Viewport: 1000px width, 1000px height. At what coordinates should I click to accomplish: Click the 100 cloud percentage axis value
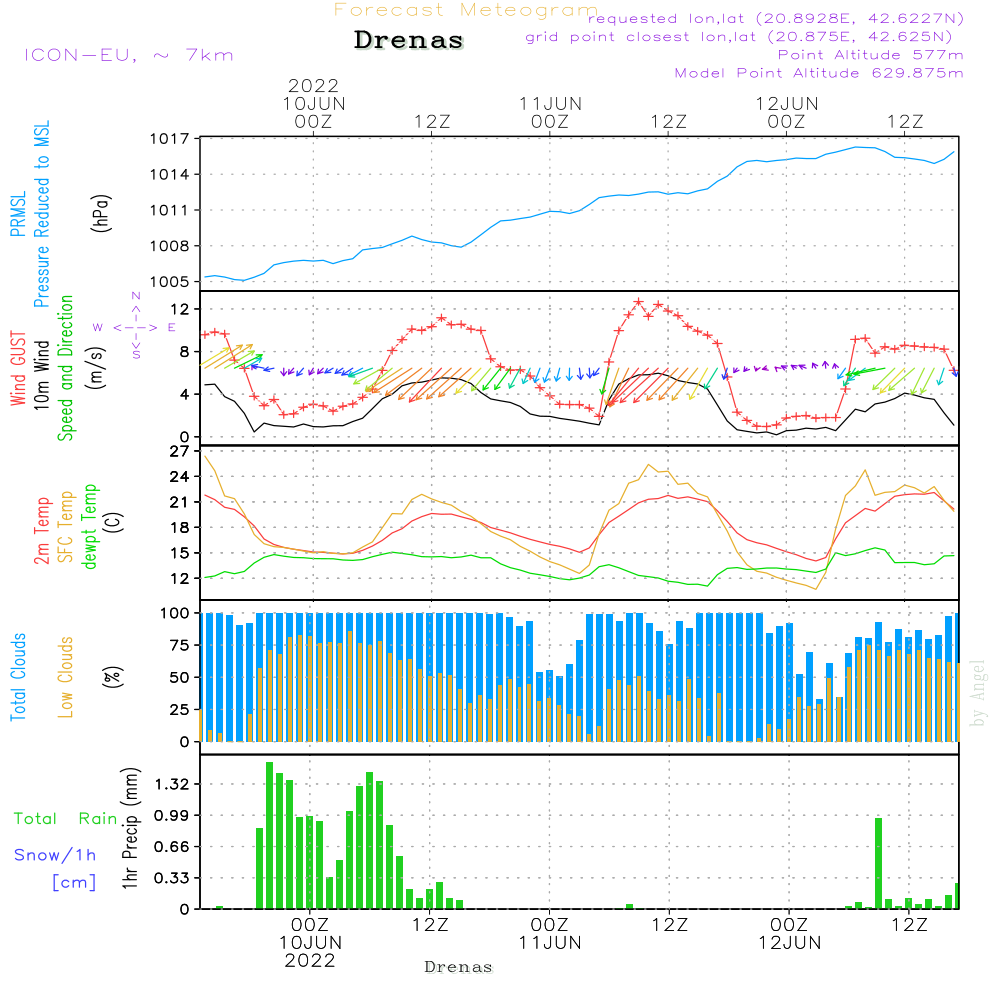(x=175, y=613)
